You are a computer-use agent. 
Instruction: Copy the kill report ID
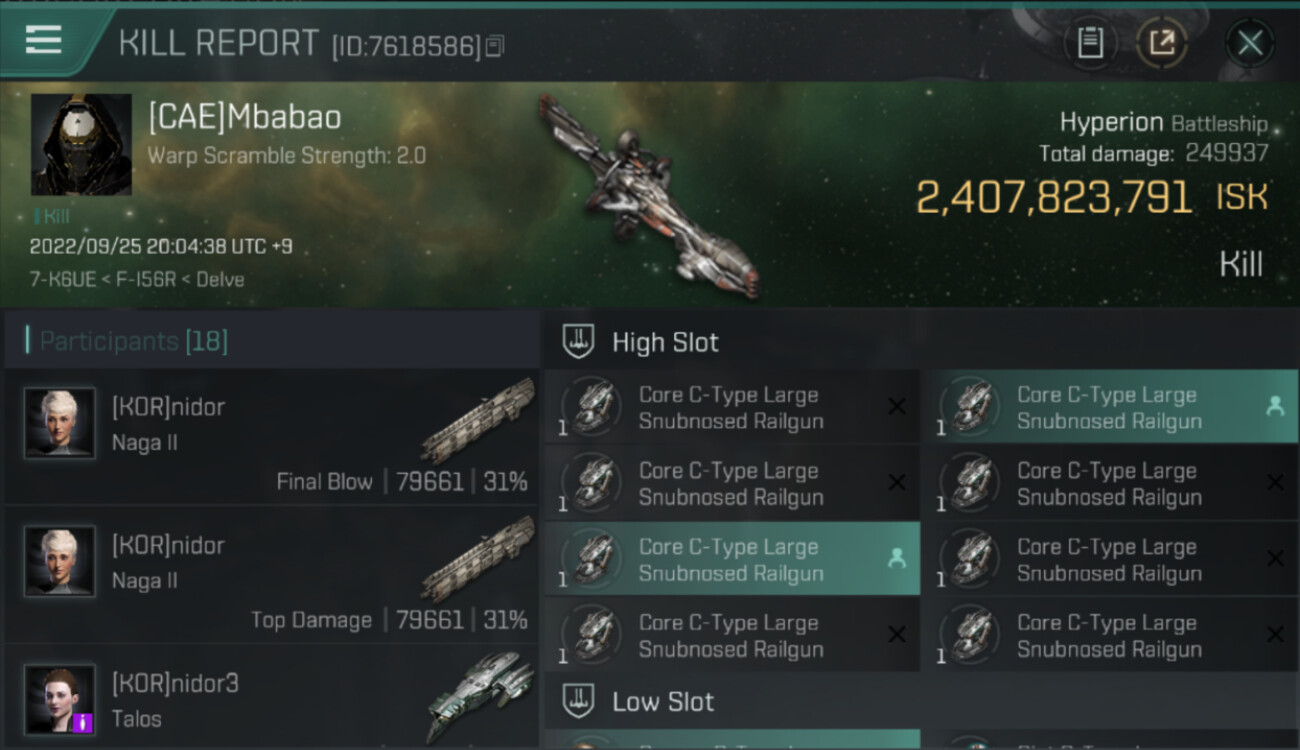(495, 46)
